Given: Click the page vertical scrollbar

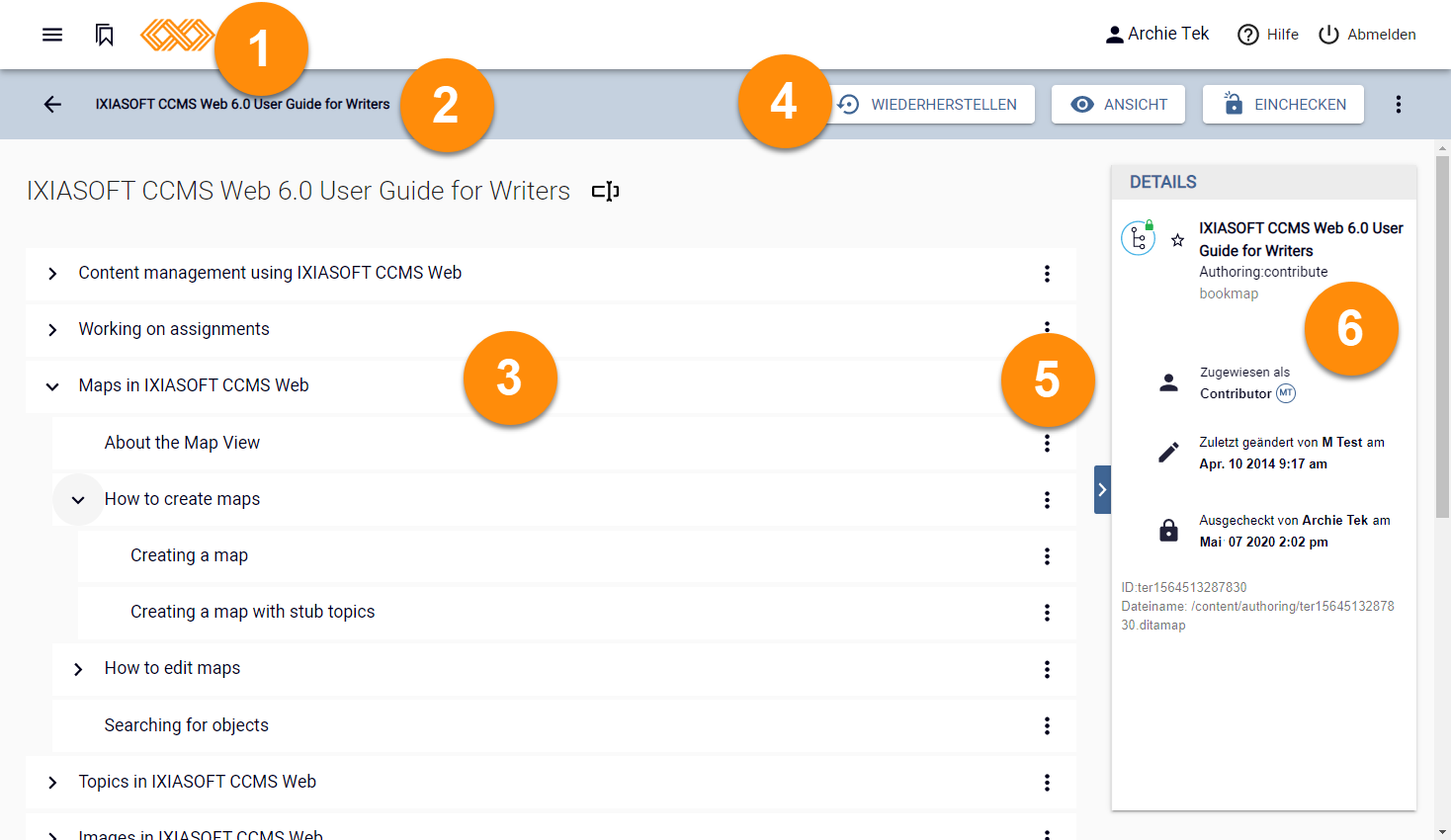Looking at the screenshot, I should click(x=1443, y=336).
